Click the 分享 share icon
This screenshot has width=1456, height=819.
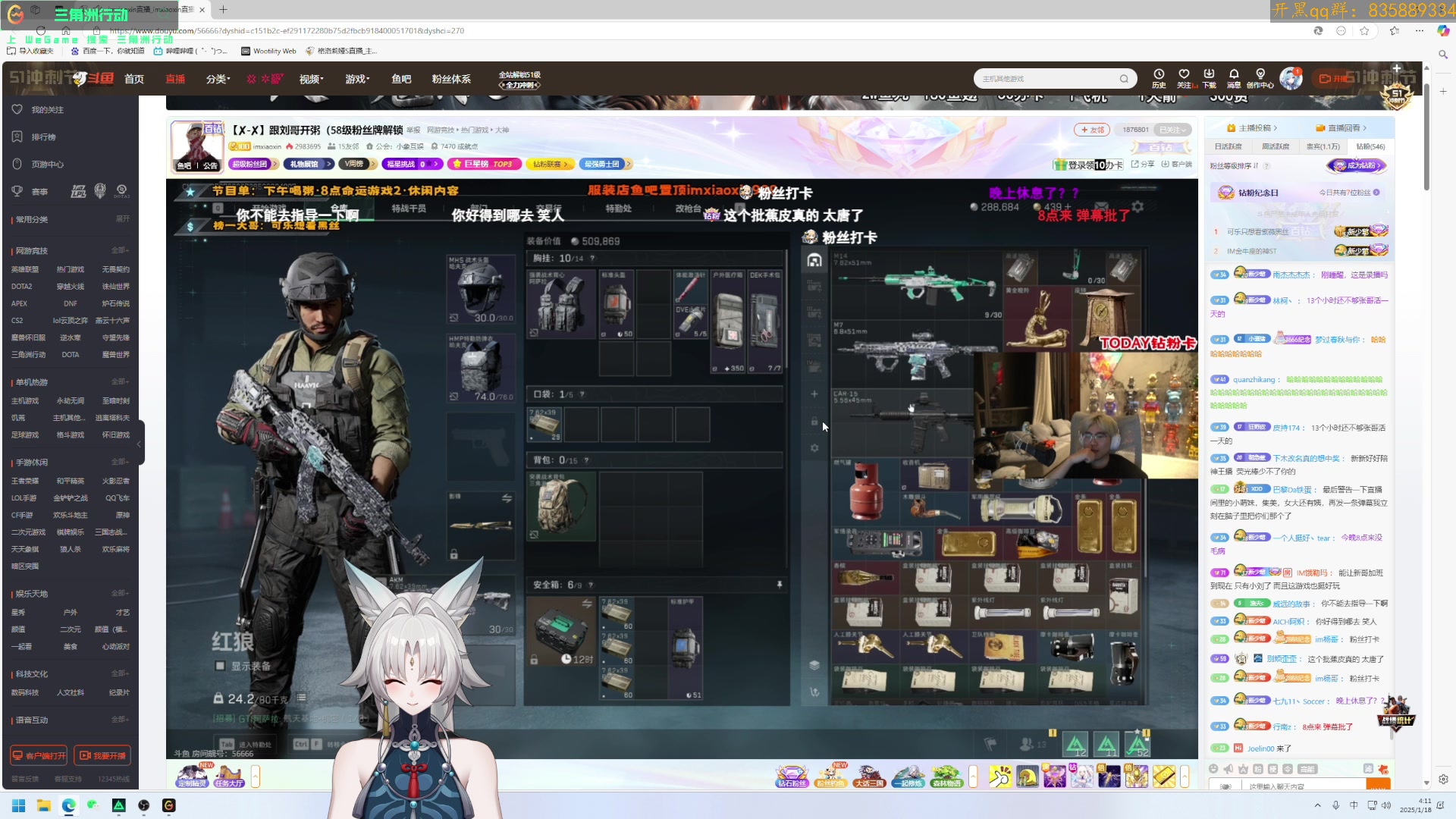[1143, 165]
